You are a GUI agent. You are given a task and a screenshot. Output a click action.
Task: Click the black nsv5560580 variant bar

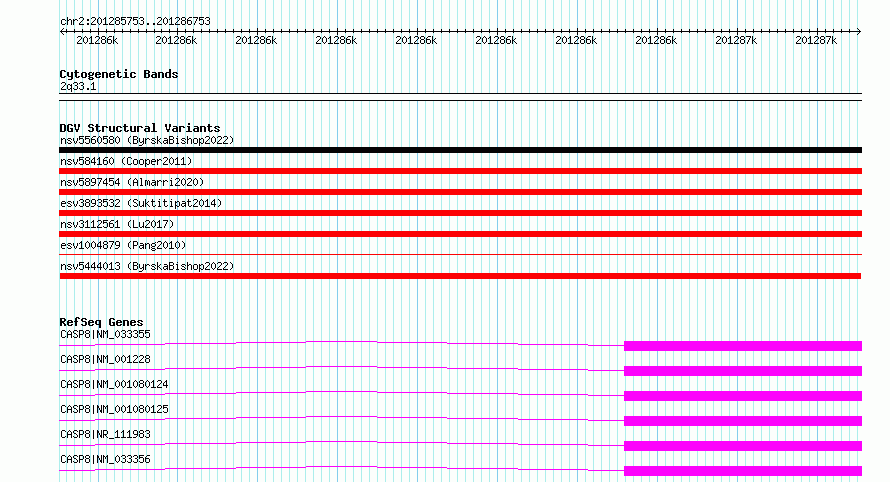tap(460, 150)
